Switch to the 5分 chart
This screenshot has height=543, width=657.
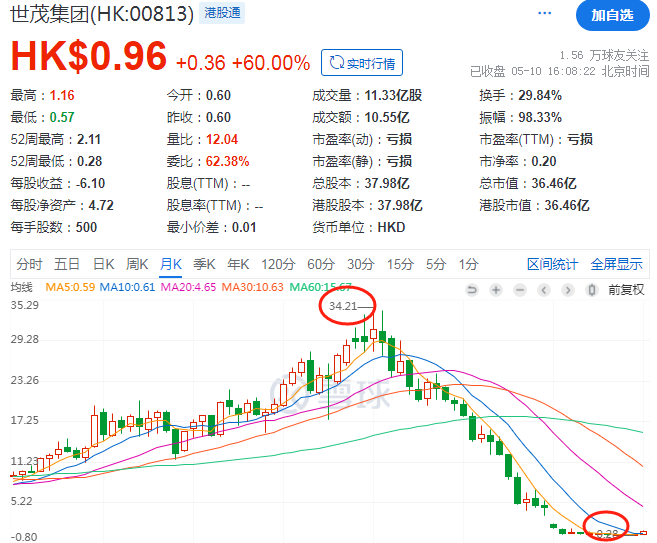436,264
